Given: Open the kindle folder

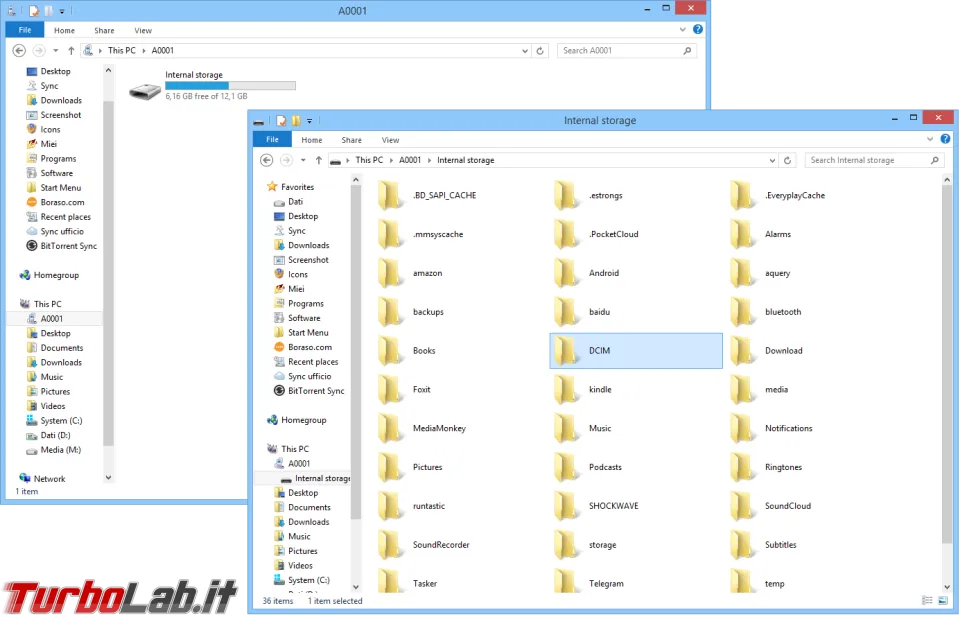Looking at the screenshot, I should pyautogui.click(x=583, y=389).
